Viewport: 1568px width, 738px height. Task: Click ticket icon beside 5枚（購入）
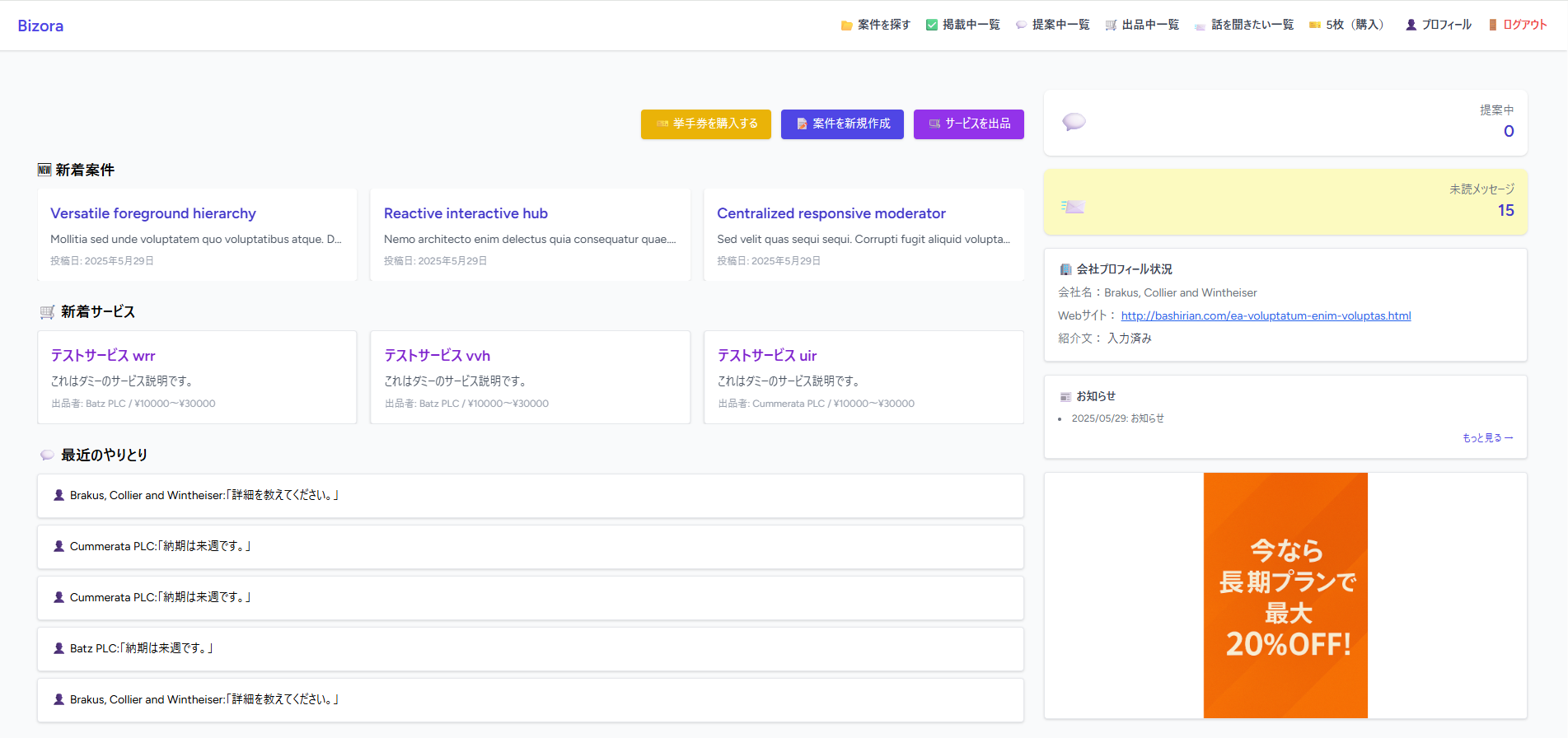pos(1315,26)
